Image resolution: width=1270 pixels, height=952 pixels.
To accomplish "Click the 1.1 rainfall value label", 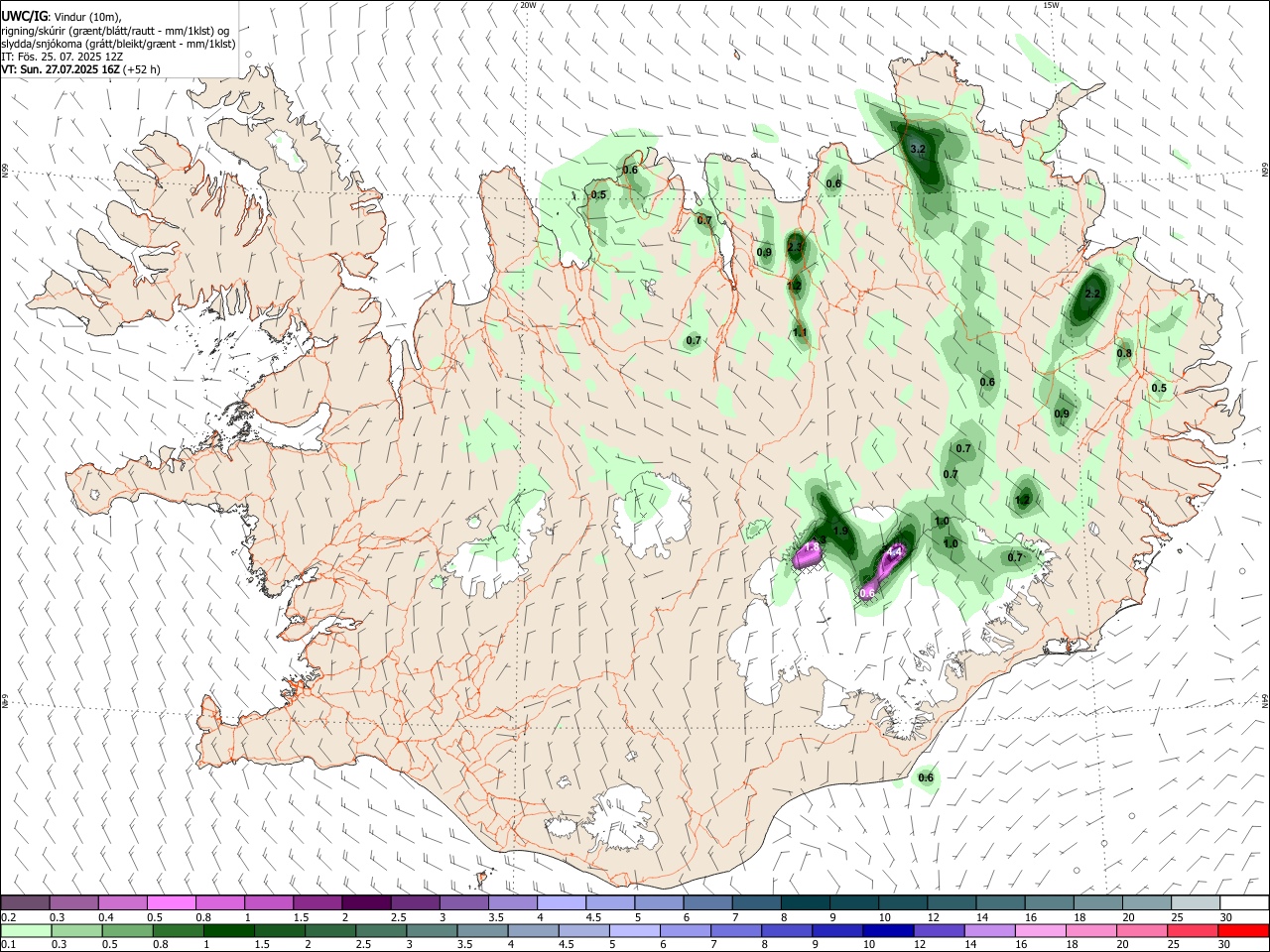I will (x=800, y=332).
